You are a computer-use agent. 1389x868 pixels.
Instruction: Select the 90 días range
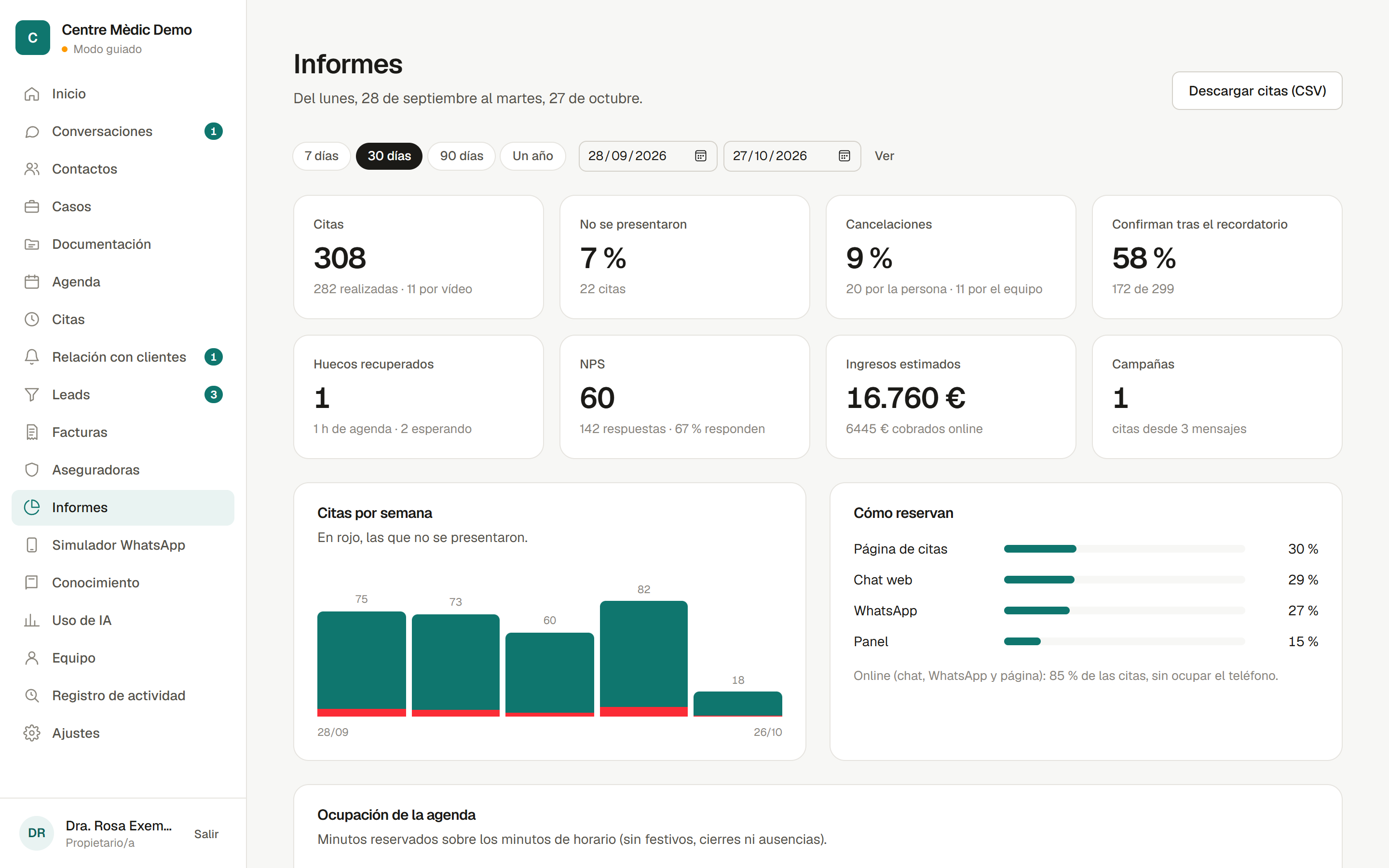[x=462, y=156]
